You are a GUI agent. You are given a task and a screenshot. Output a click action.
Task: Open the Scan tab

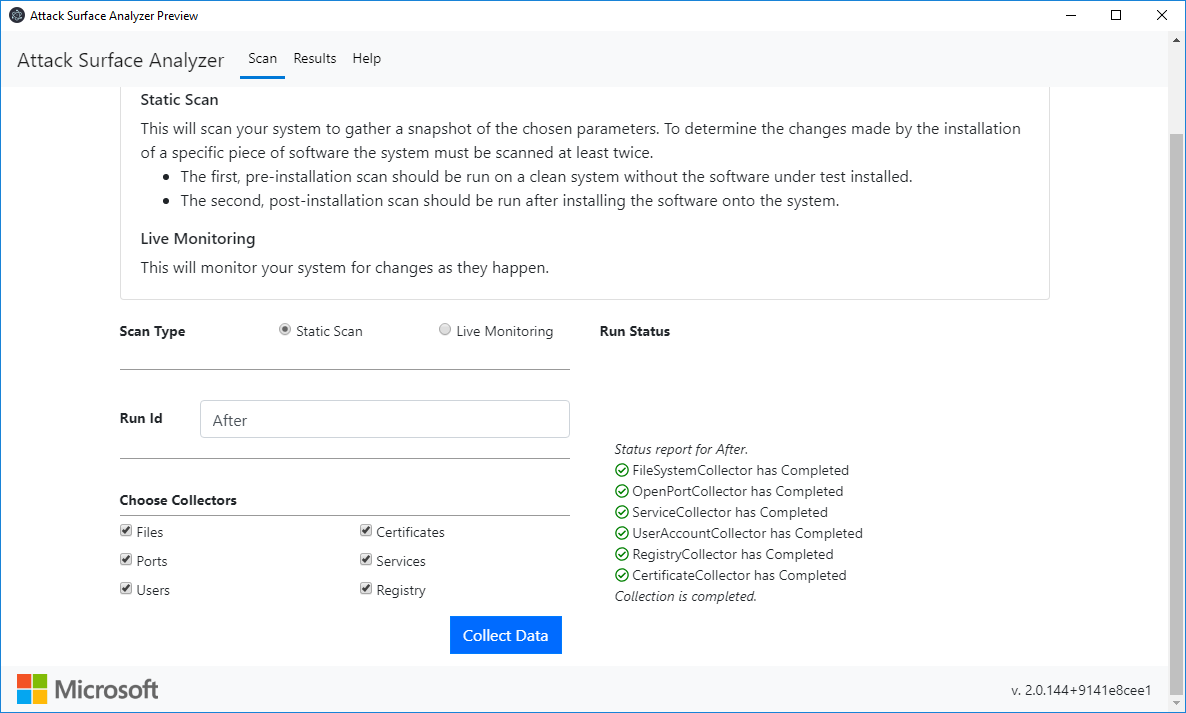262,59
